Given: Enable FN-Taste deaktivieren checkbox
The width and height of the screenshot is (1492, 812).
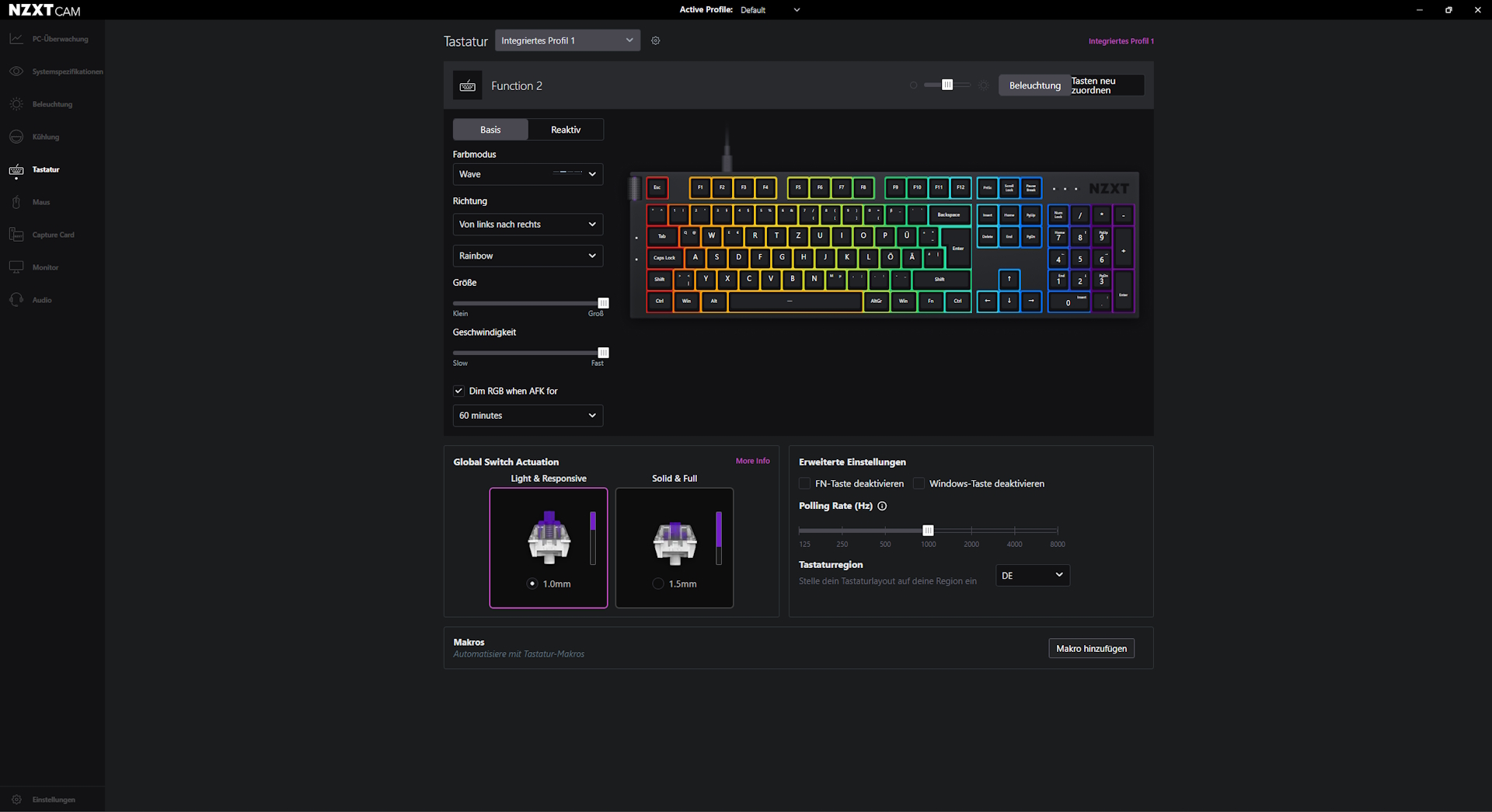Looking at the screenshot, I should [x=804, y=483].
